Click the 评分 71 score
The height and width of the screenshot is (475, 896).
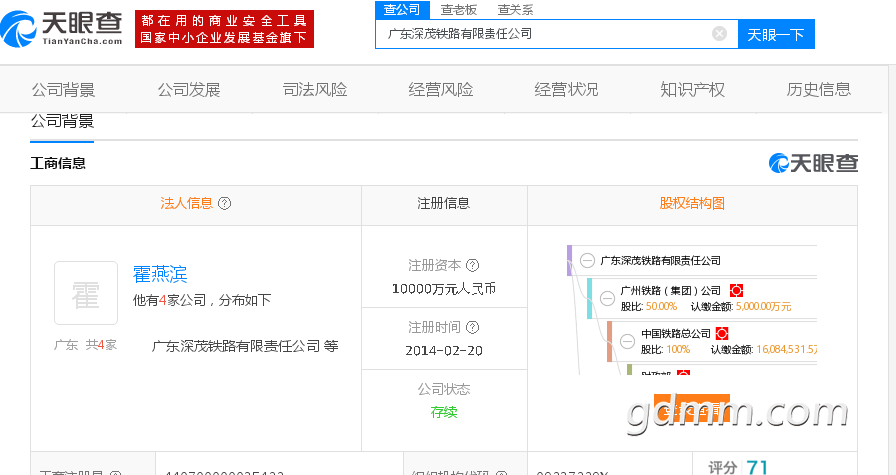738,467
